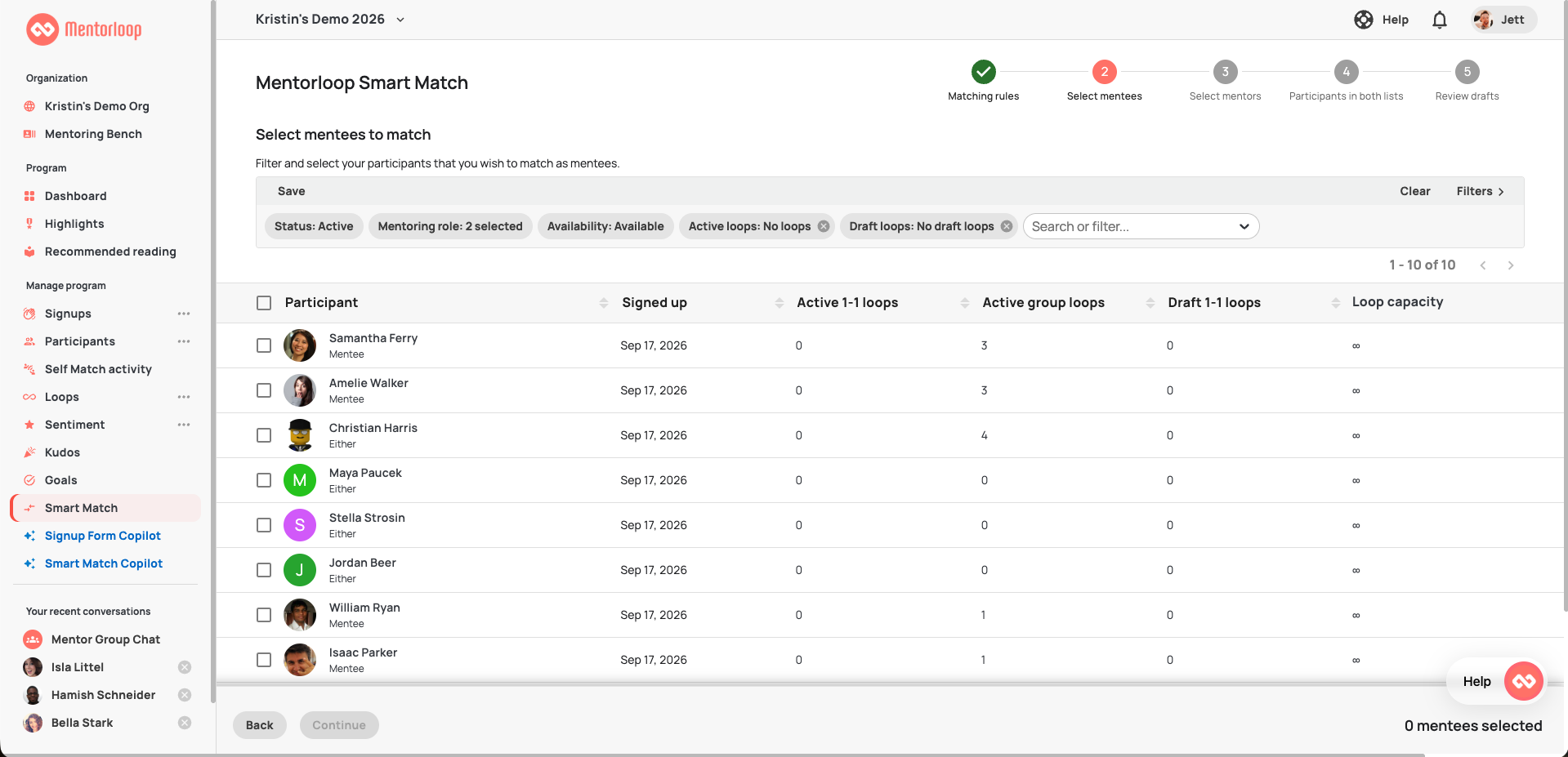Open Mentoring role: 2 selected filter
1568x757 pixels.
click(x=450, y=226)
